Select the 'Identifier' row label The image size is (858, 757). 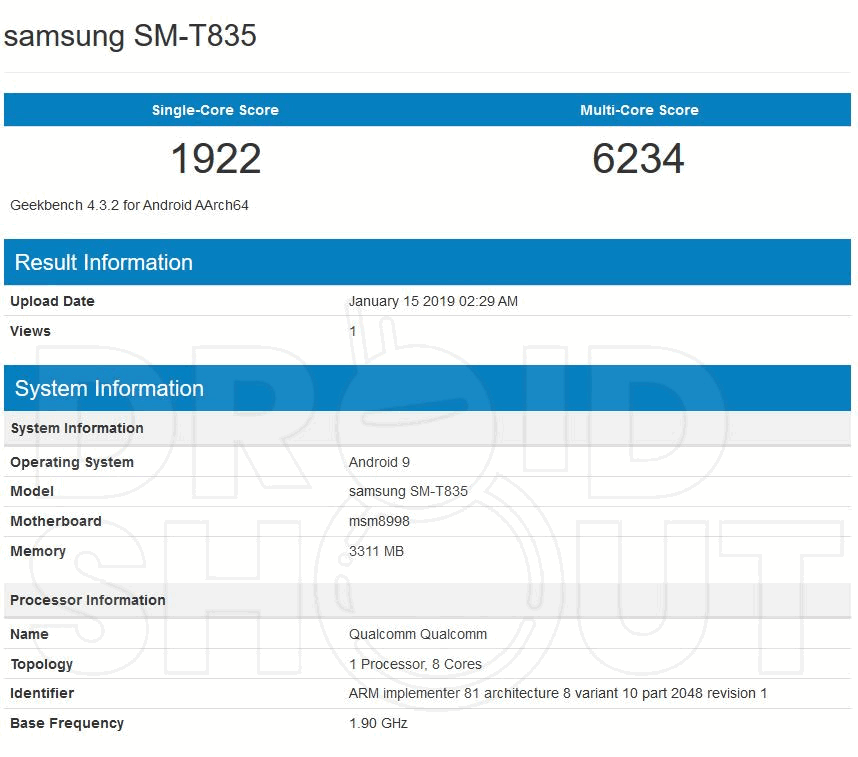[42, 693]
